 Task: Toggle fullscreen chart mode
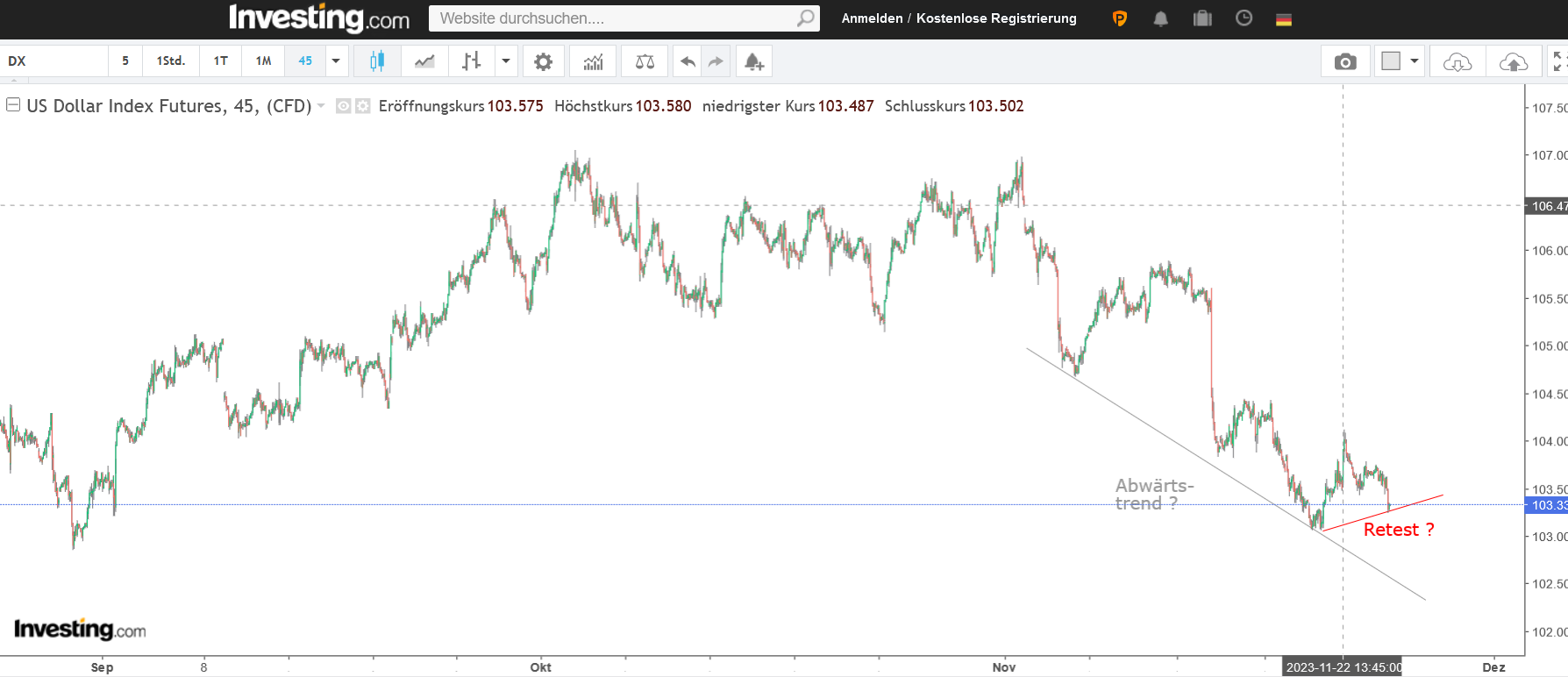tap(1558, 61)
